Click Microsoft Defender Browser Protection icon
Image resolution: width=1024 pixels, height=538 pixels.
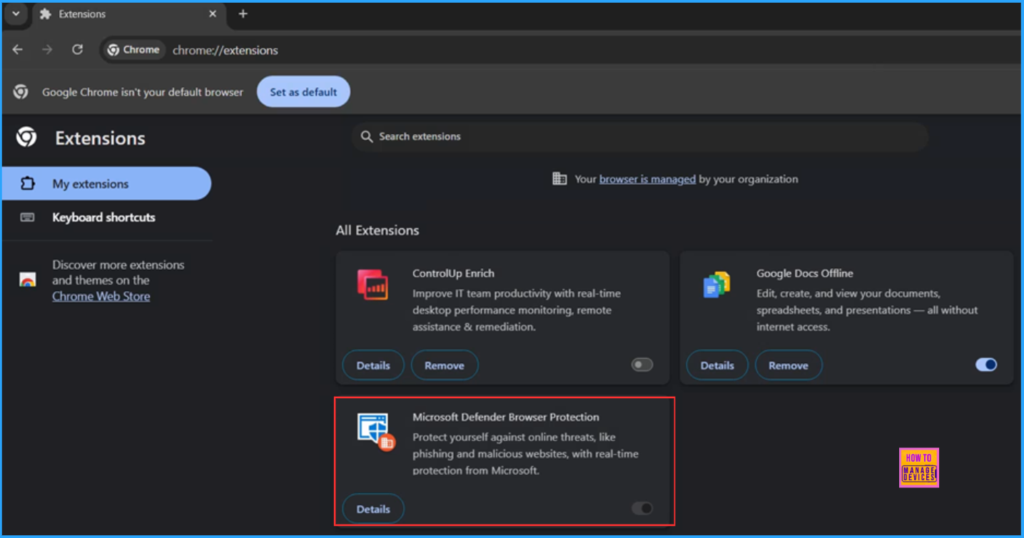376,431
